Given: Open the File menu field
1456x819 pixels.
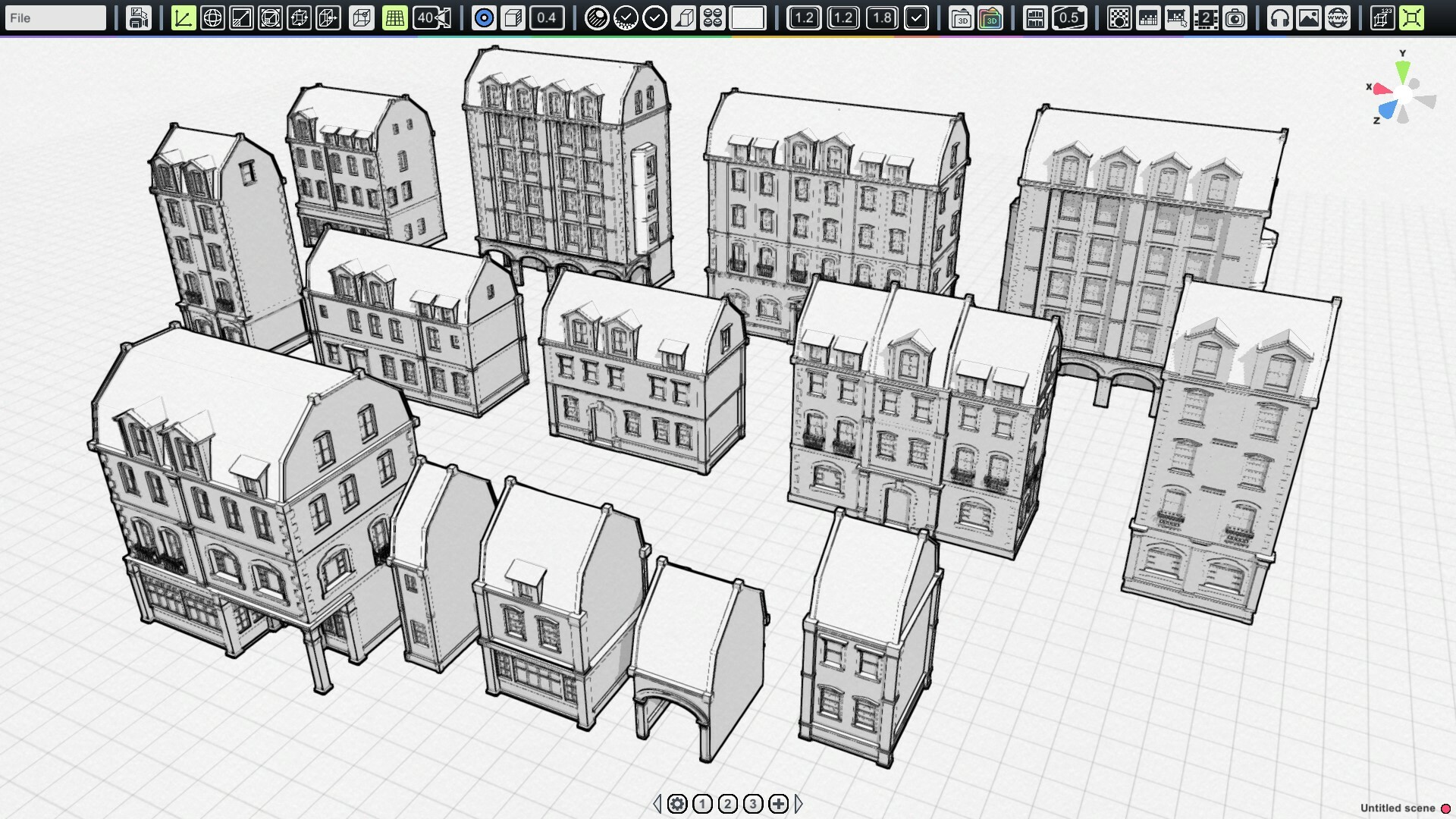Looking at the screenshot, I should (55, 17).
